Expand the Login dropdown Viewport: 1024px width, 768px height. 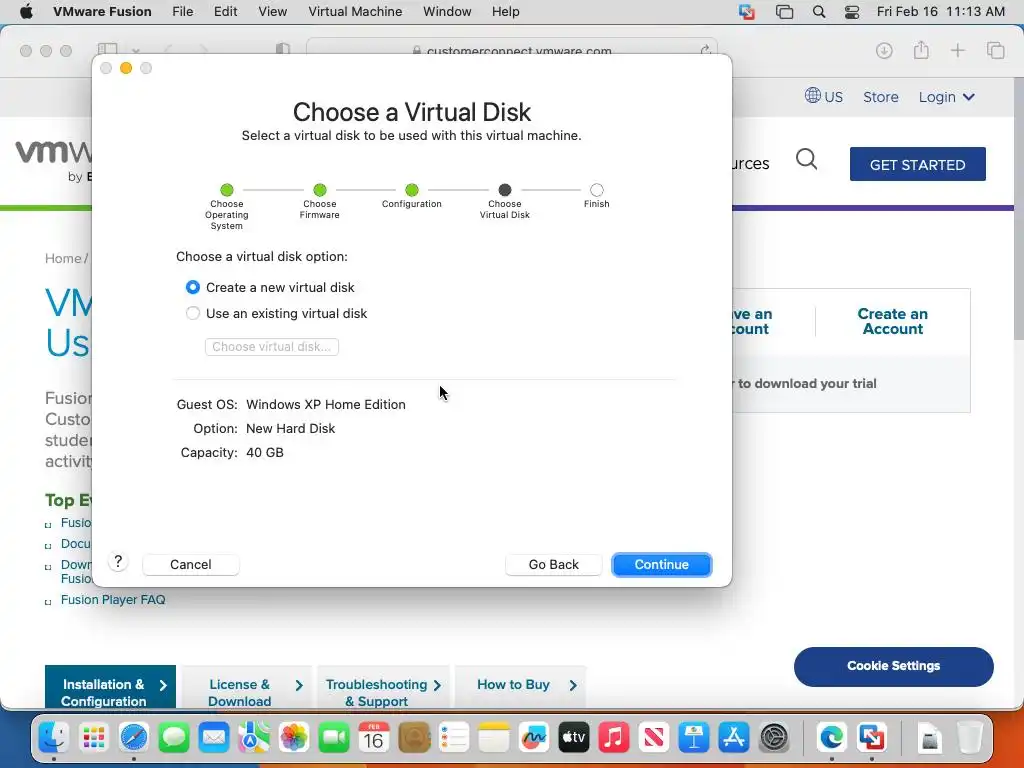pyautogui.click(x=946, y=97)
